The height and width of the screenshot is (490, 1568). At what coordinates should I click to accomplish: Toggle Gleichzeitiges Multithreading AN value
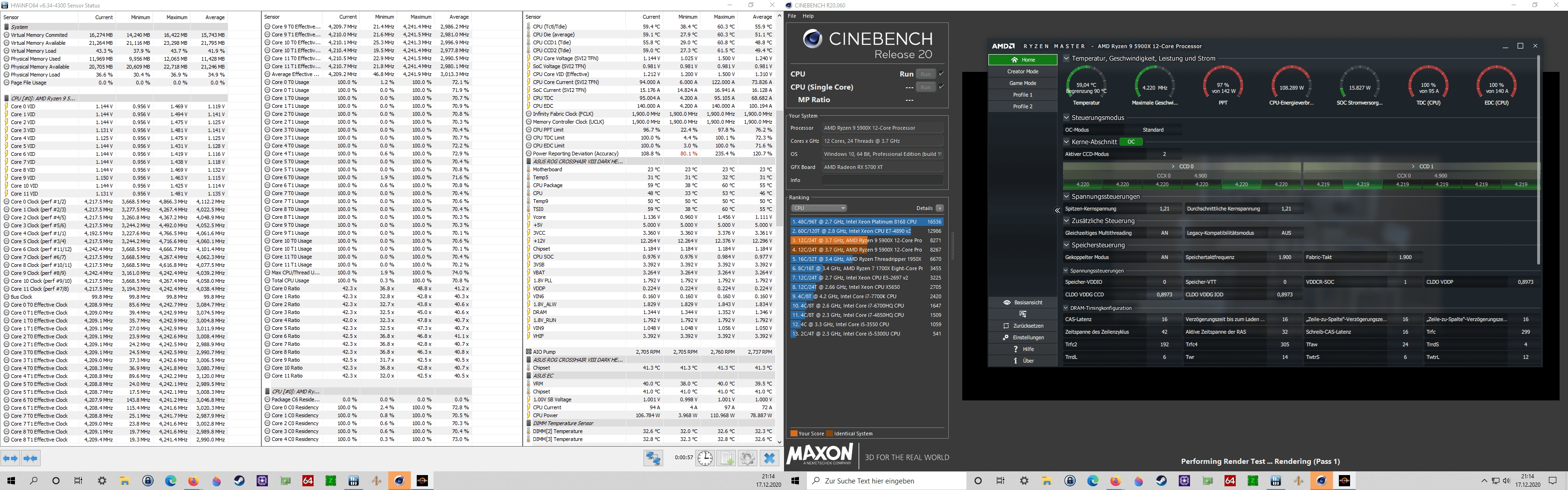(x=1164, y=233)
